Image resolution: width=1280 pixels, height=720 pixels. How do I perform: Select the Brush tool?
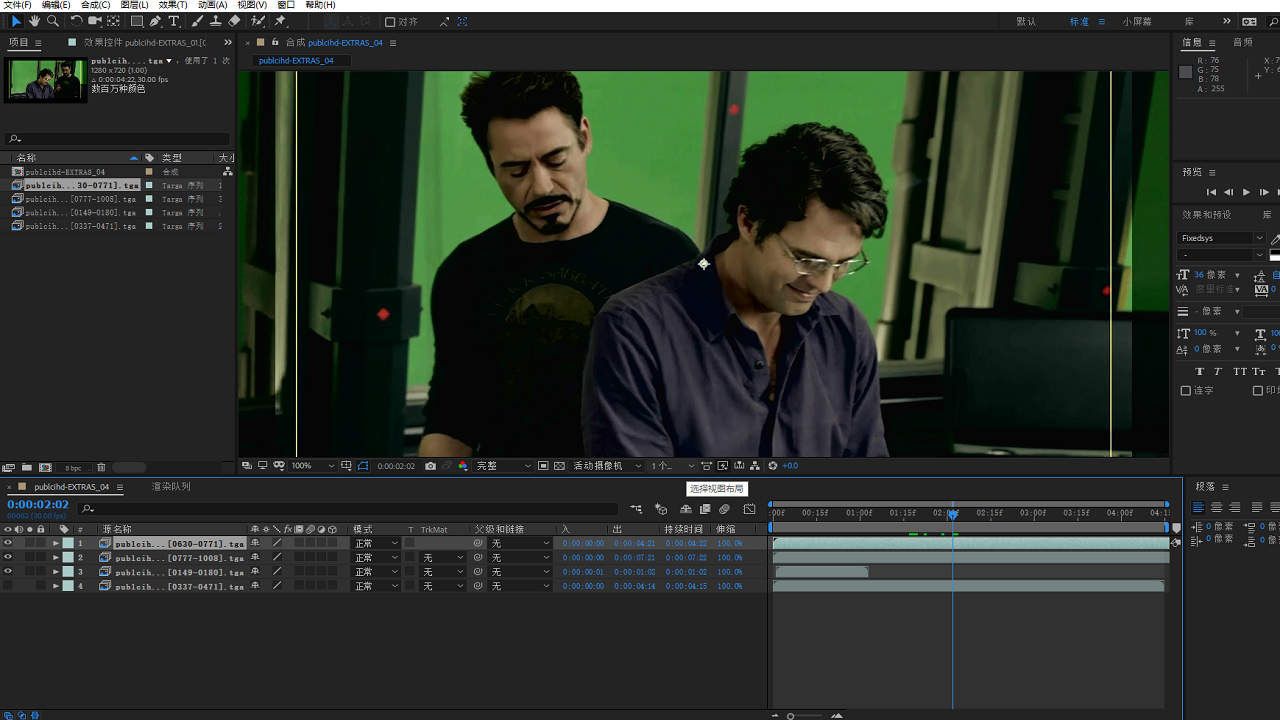click(196, 21)
